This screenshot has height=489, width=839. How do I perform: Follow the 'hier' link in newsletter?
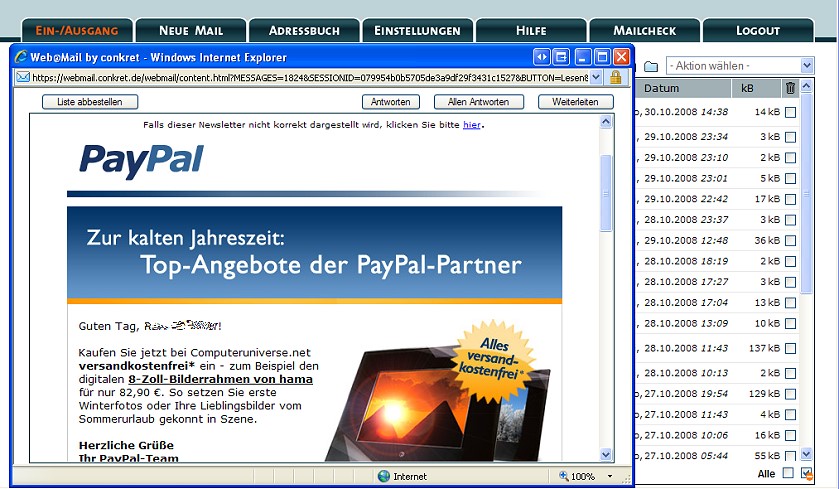click(471, 125)
